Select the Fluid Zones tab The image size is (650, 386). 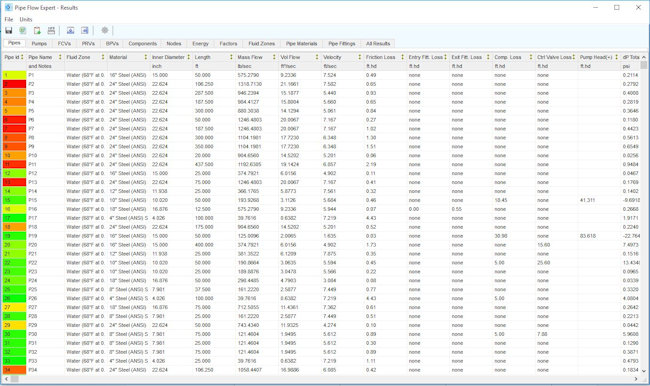(262, 44)
